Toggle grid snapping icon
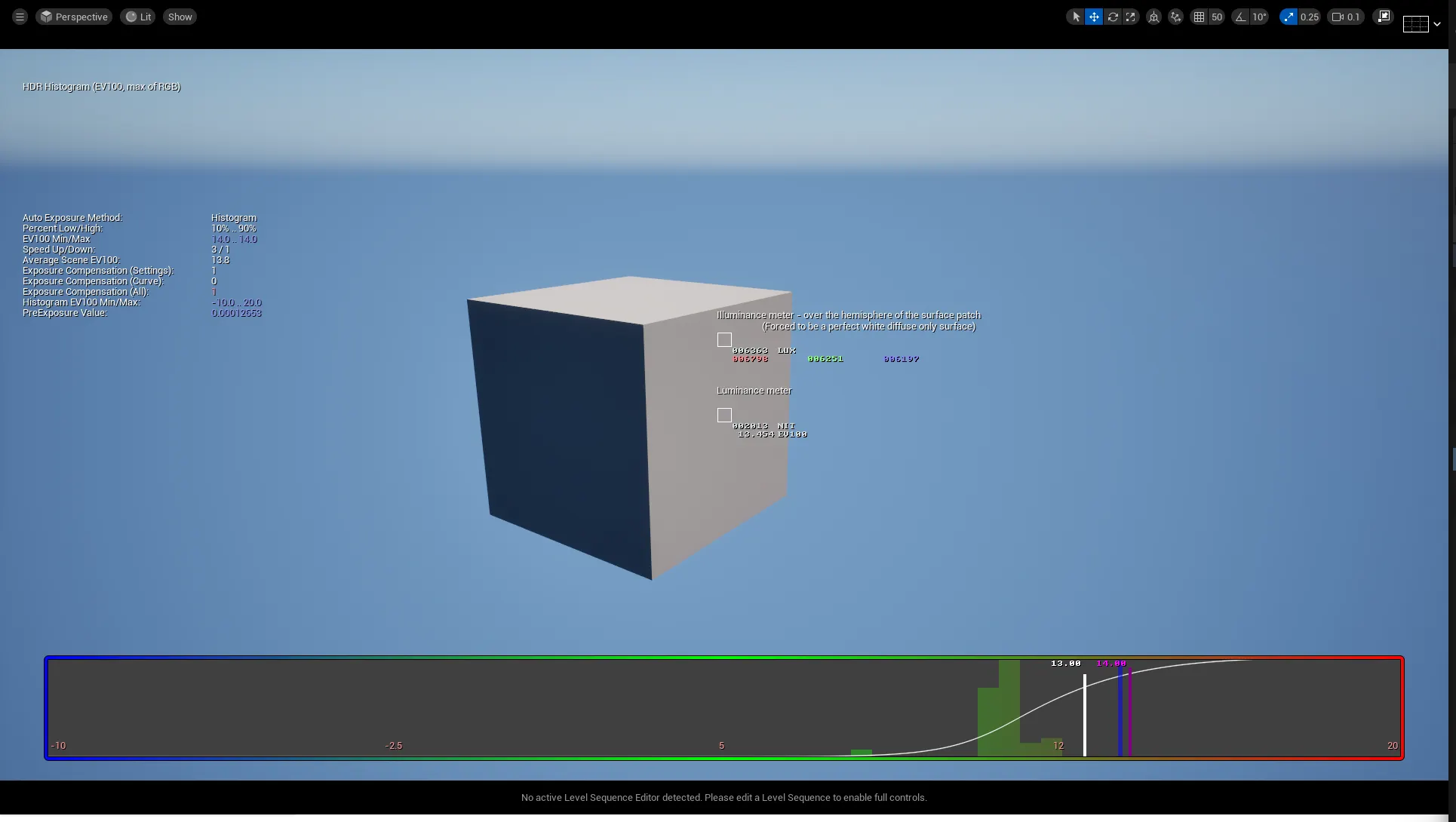 point(1199,17)
